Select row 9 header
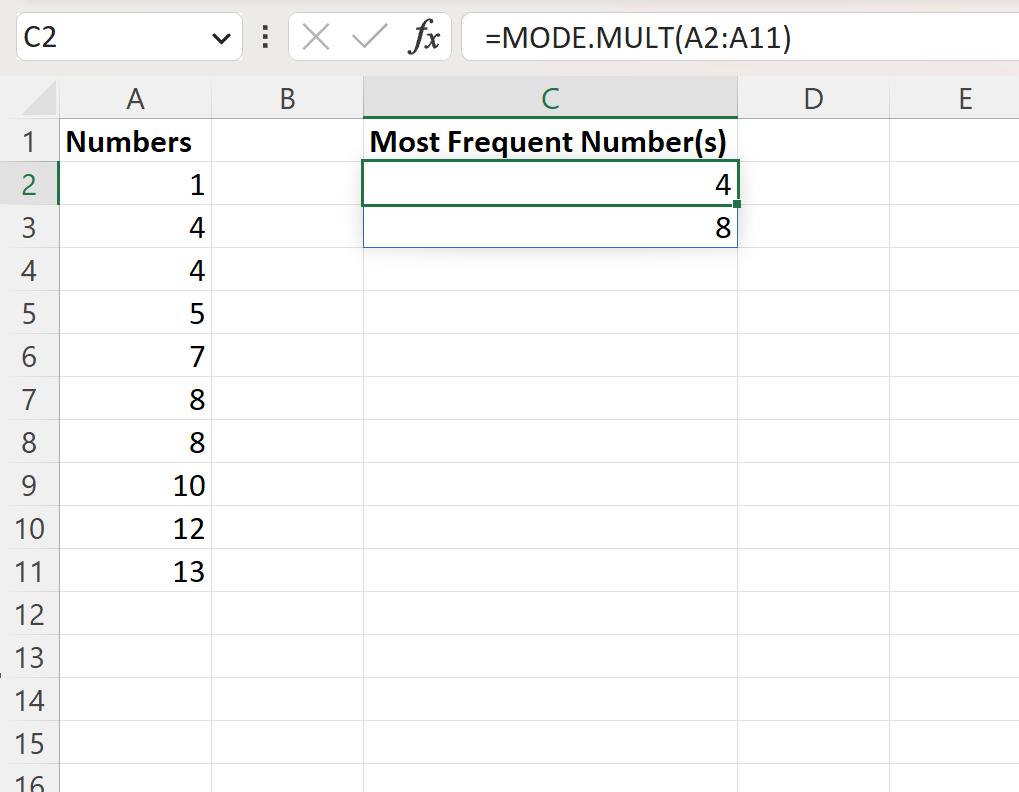The height and width of the screenshot is (792, 1019). (x=29, y=485)
